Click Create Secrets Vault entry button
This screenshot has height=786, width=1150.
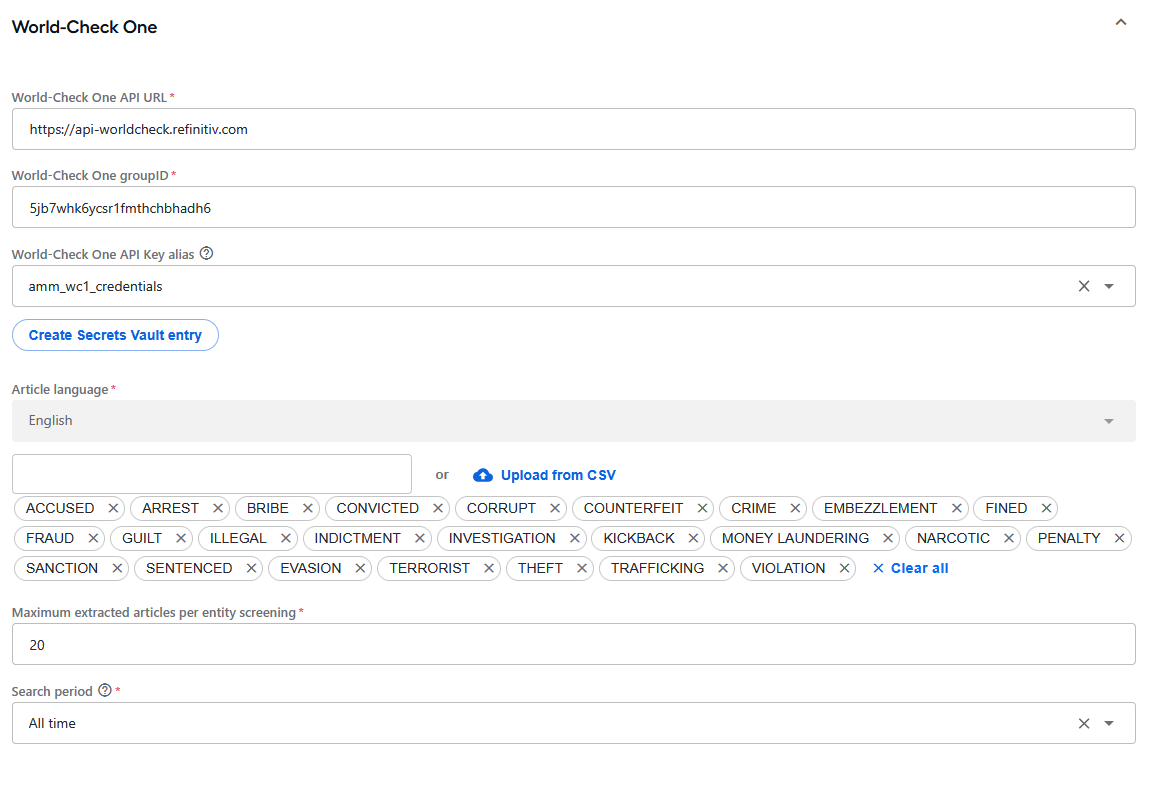(x=115, y=335)
